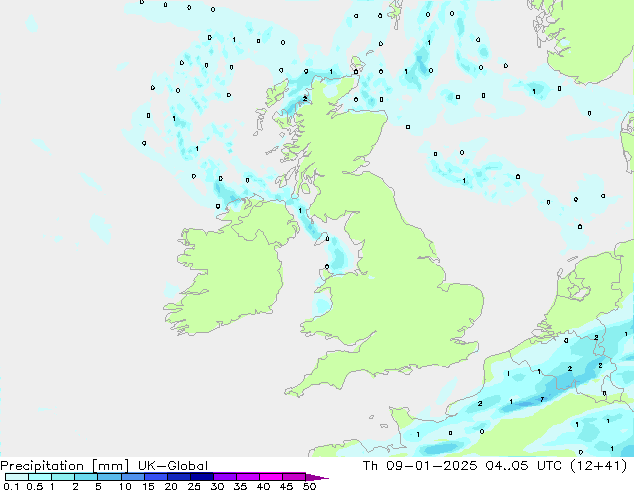Pick the 40–45 mm magenta legend box
This screenshot has height=490, width=634.
(x=271, y=477)
